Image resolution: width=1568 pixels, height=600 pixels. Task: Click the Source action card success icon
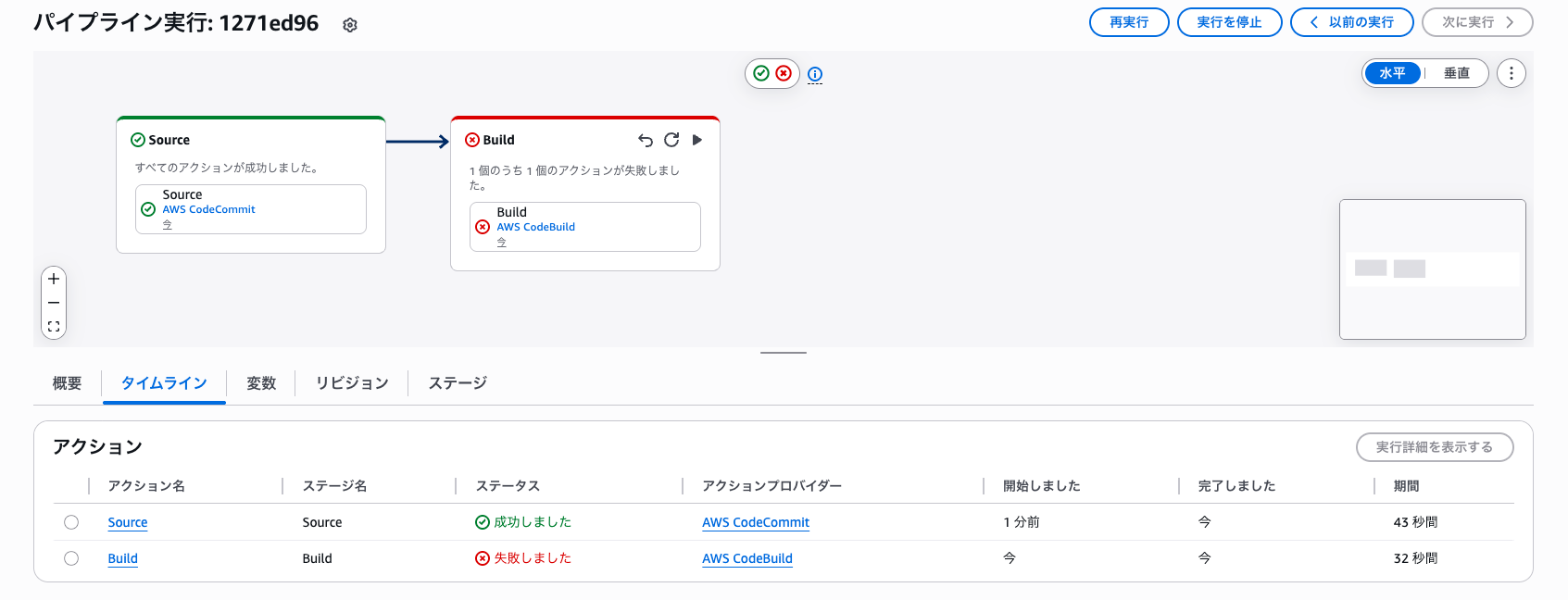pos(148,209)
